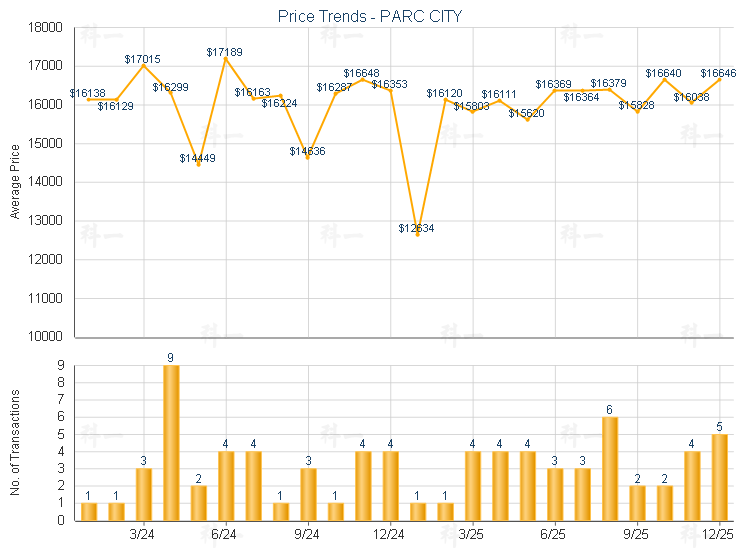Viewport: 740px width, 550px height.
Task: Select the $14636 data point
Action: [308, 157]
